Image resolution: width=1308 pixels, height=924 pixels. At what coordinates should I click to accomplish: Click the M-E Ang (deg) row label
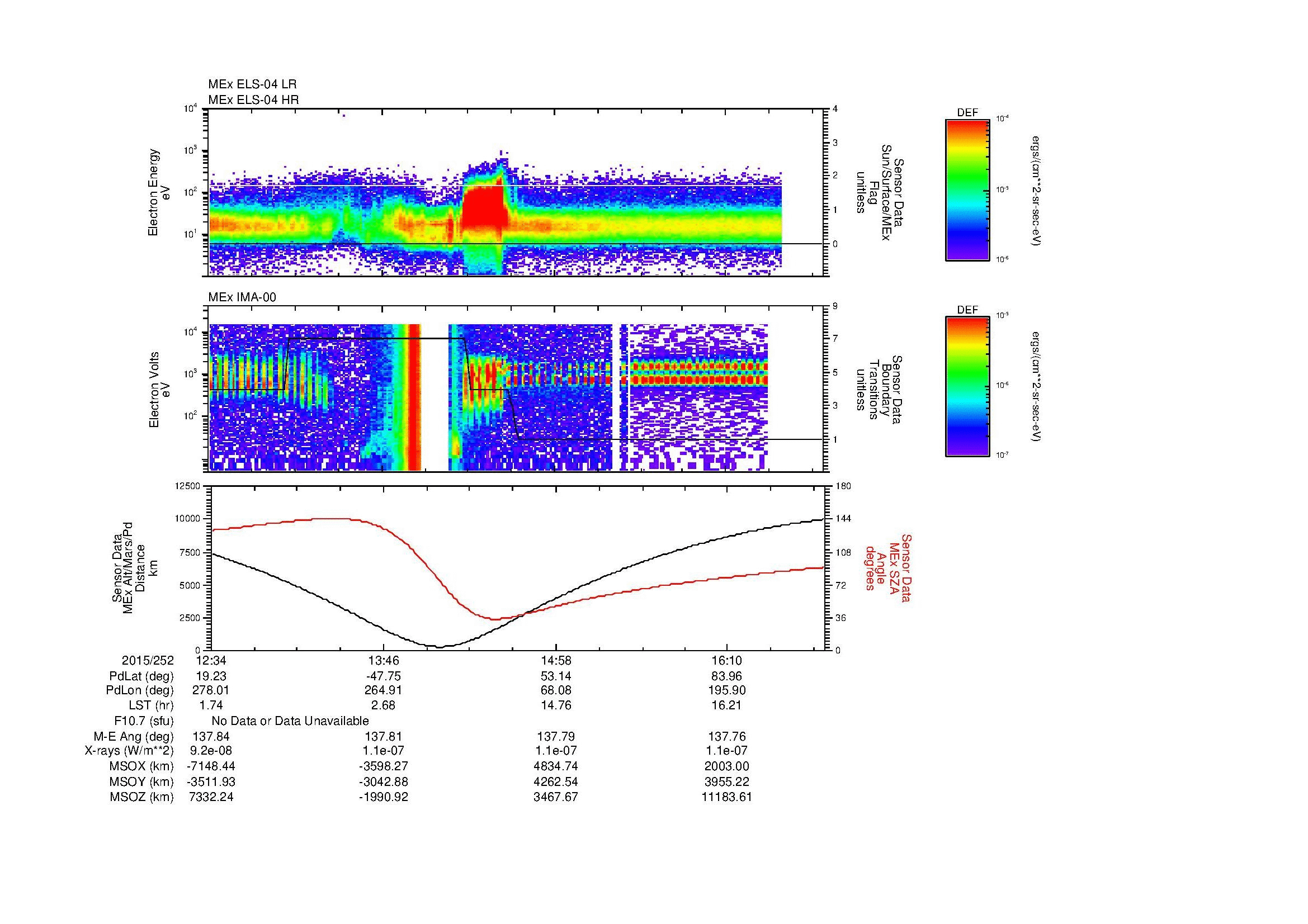(134, 736)
